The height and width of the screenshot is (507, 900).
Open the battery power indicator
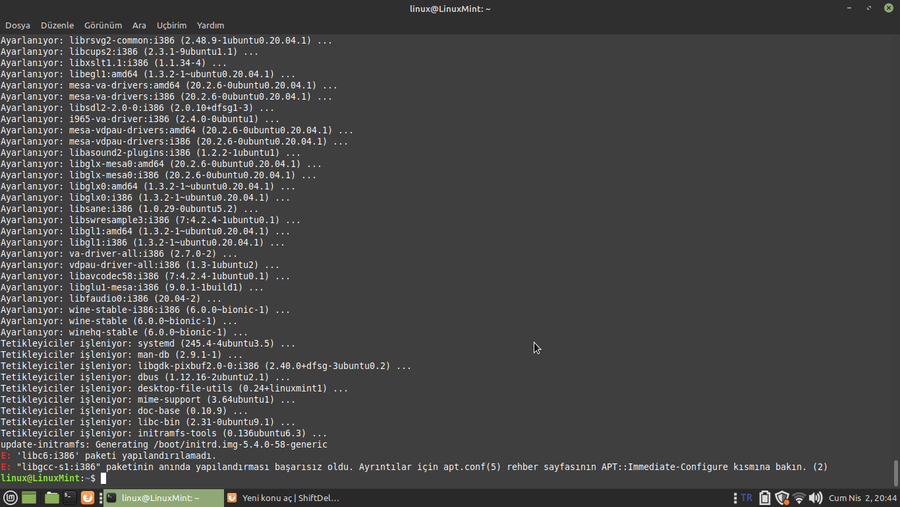[765, 498]
